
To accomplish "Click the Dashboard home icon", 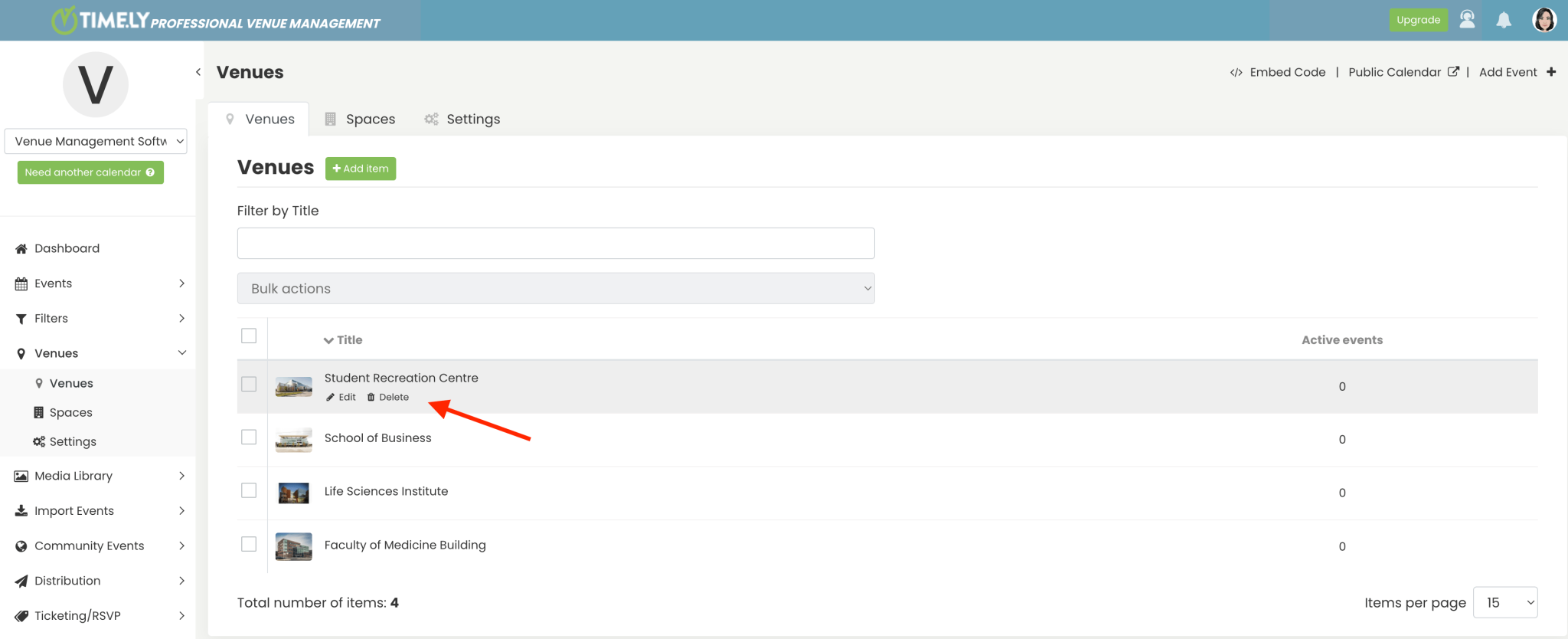I will [x=21, y=249].
